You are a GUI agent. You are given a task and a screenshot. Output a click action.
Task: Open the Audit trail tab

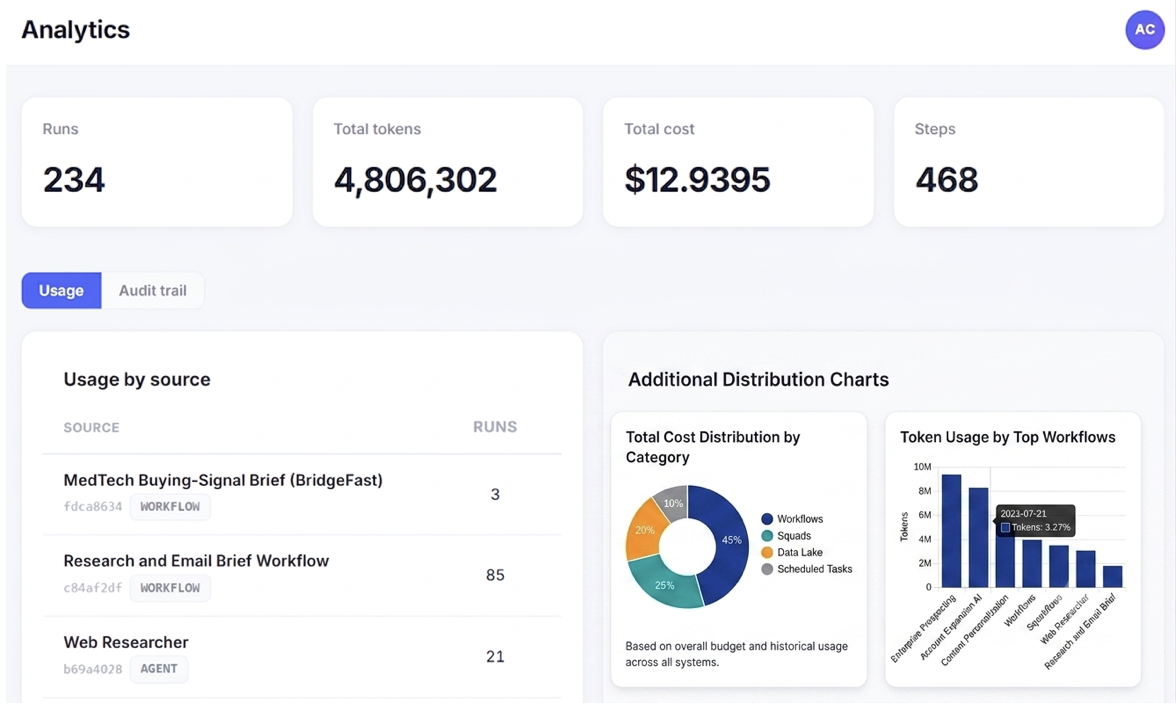(153, 290)
